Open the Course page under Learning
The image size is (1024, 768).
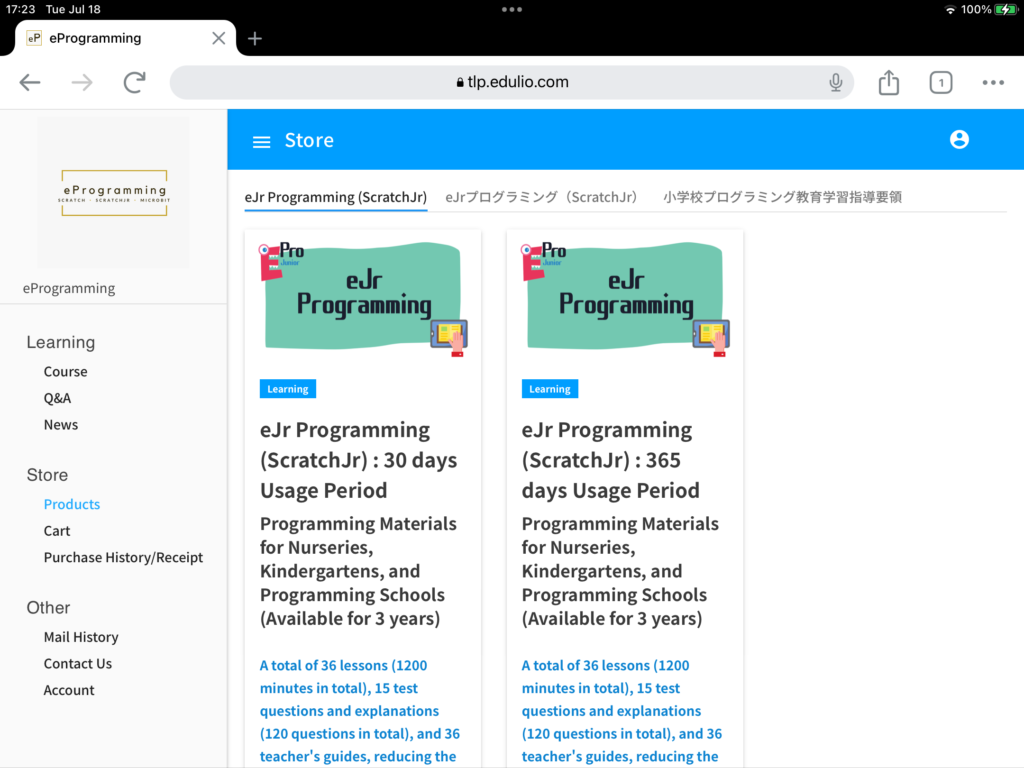pos(65,371)
